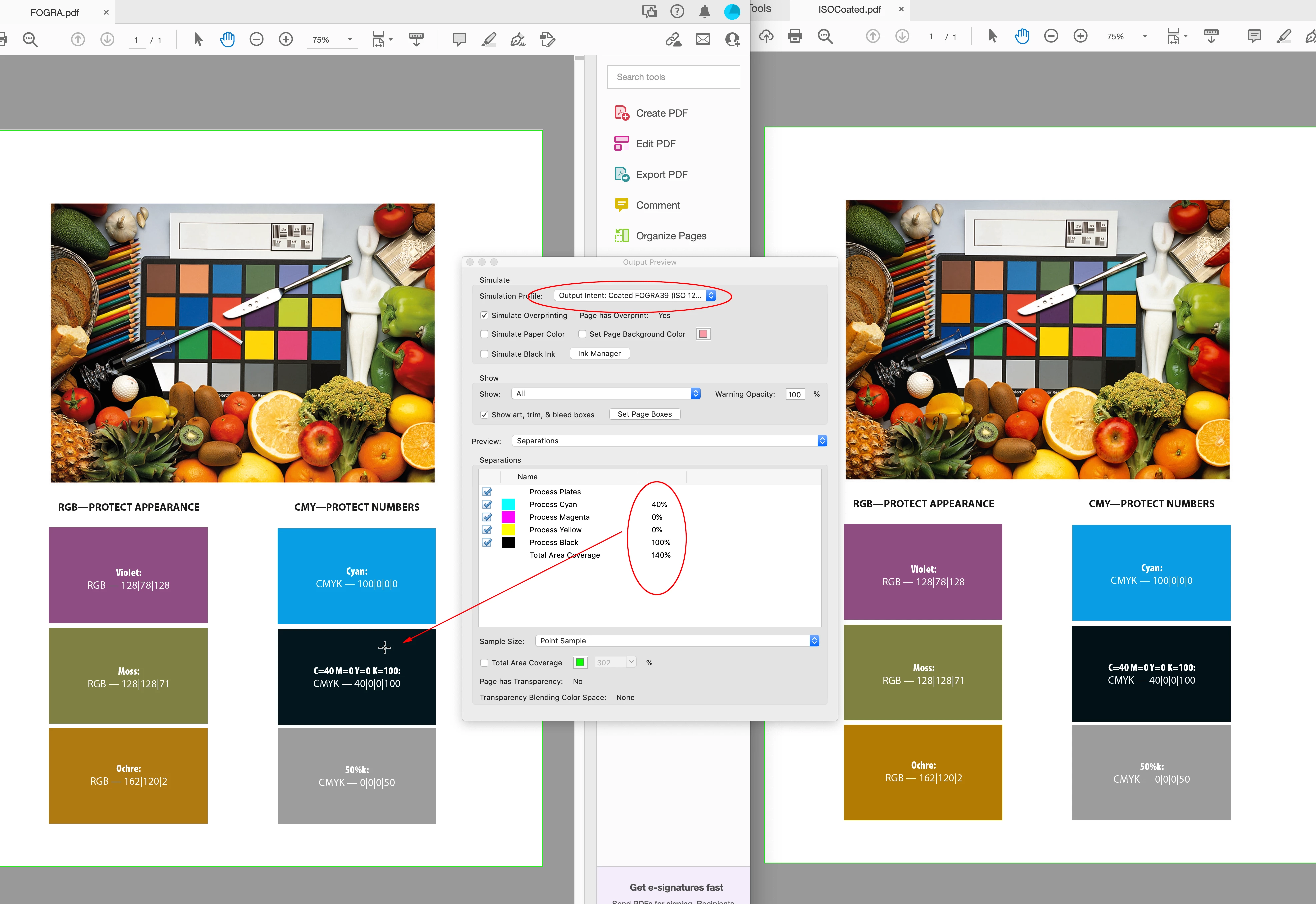Open Export PDF in tools panel
The height and width of the screenshot is (904, 1316).
[x=661, y=174]
